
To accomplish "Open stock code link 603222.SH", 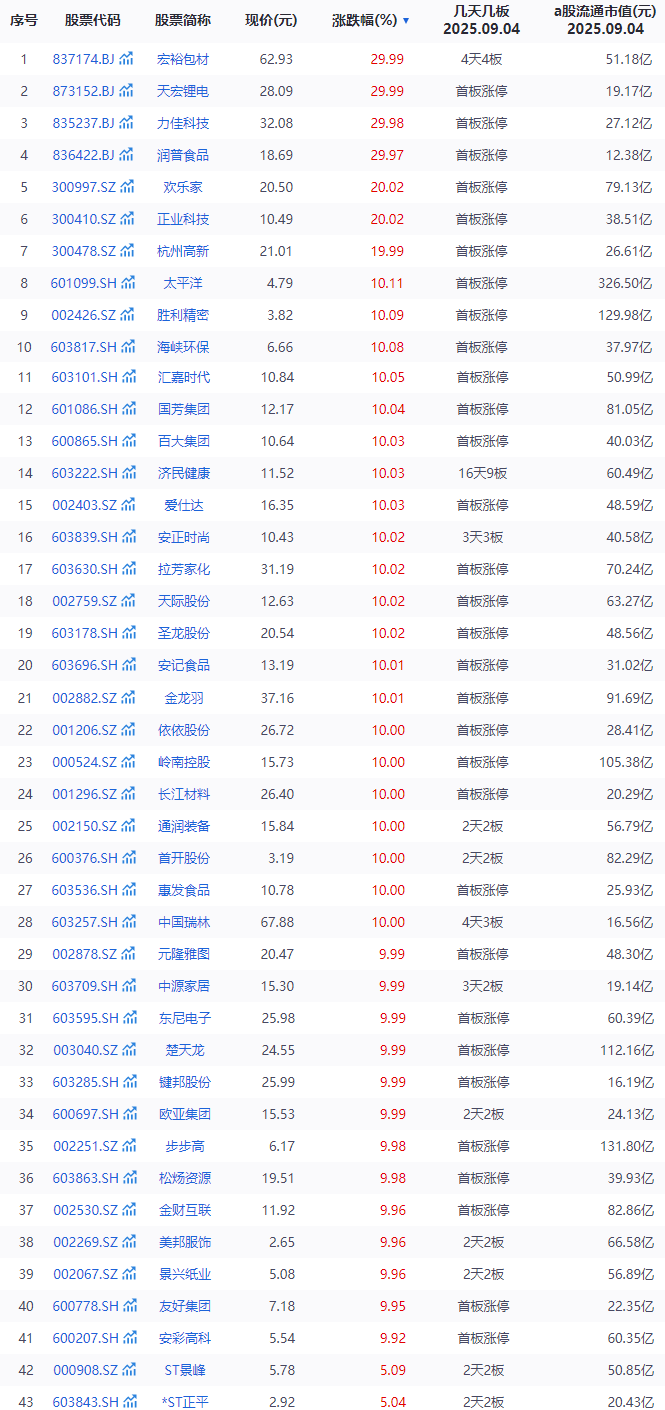I will 84,473.
